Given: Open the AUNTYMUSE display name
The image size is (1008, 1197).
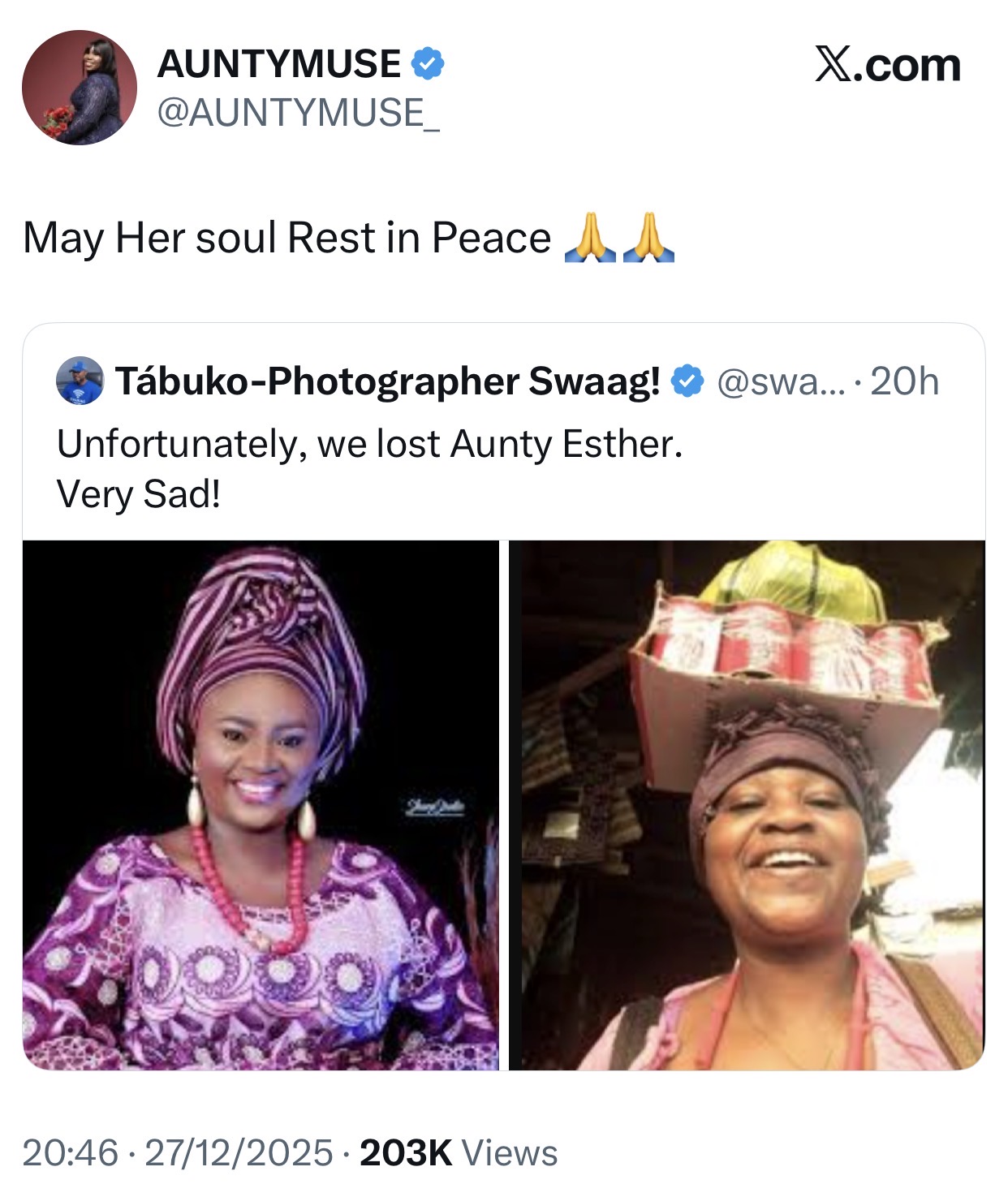Looking at the screenshot, I should click(x=279, y=64).
